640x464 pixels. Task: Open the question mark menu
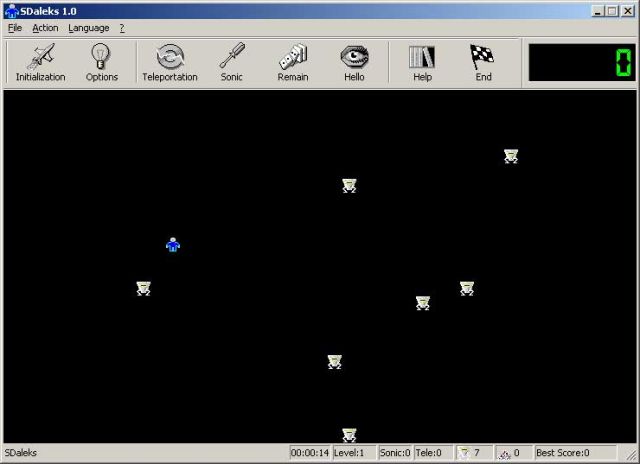click(122, 28)
